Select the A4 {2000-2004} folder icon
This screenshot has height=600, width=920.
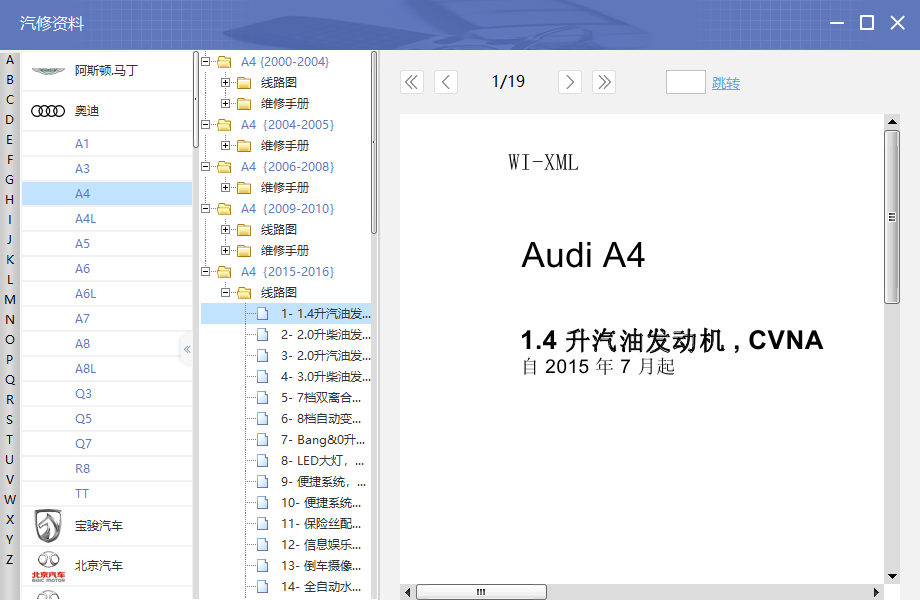point(224,62)
